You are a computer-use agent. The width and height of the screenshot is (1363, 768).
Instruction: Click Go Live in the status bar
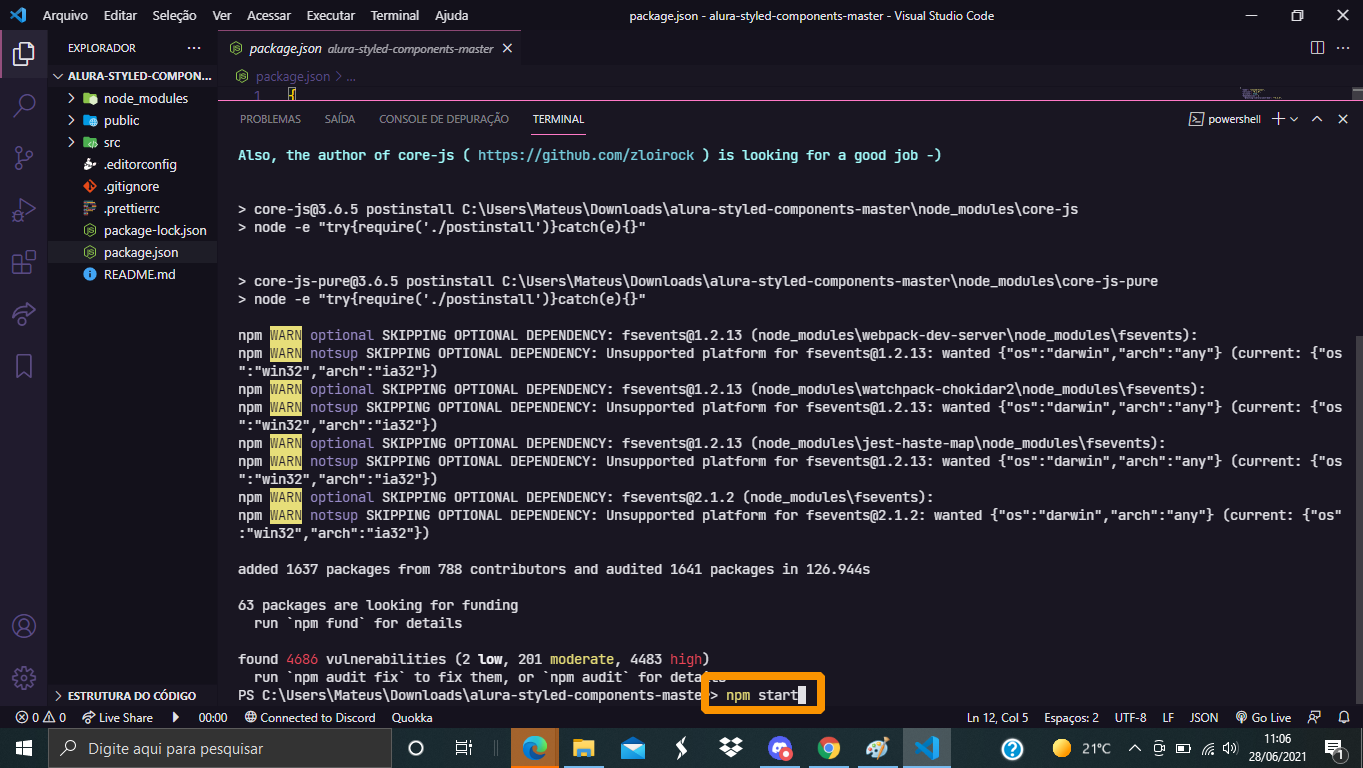point(1263,717)
